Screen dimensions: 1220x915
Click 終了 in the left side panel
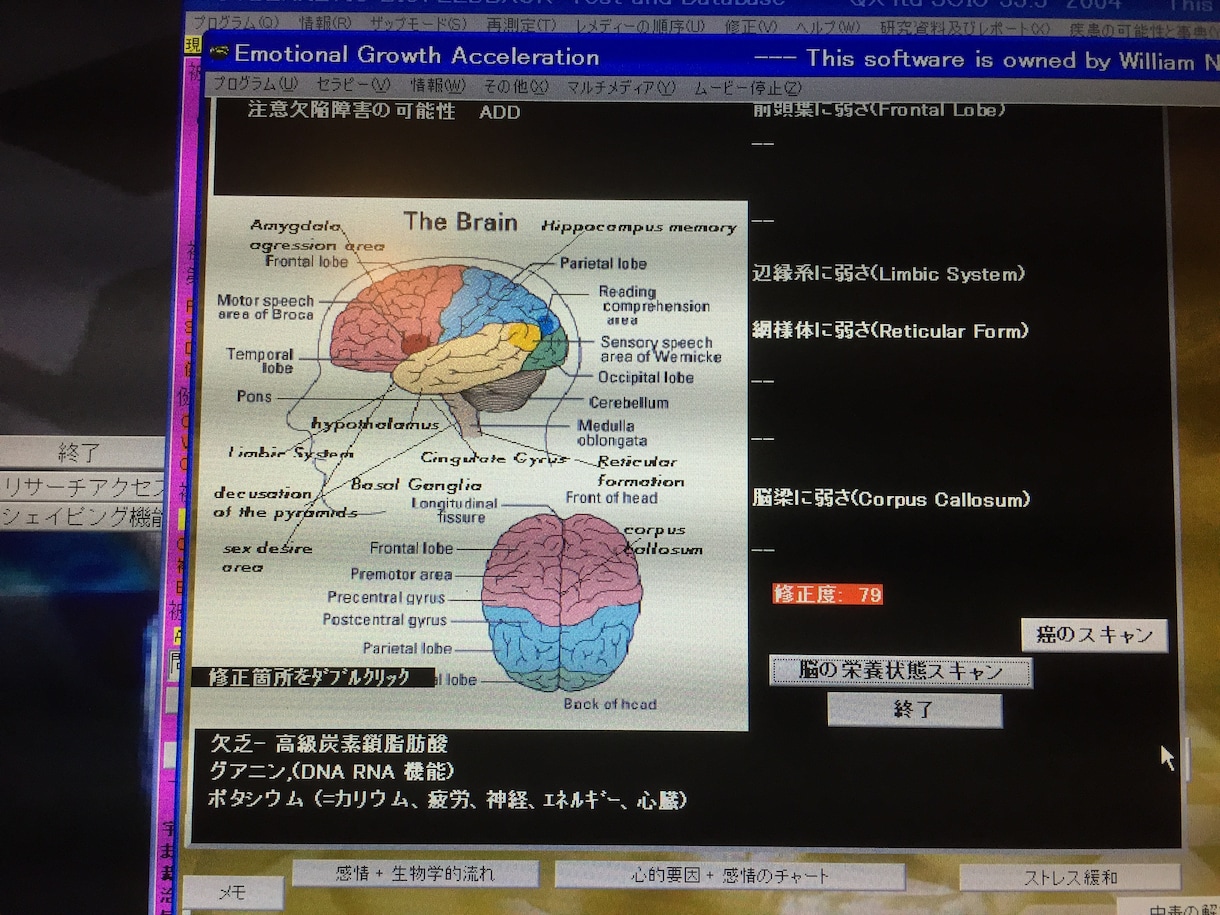tap(80, 453)
